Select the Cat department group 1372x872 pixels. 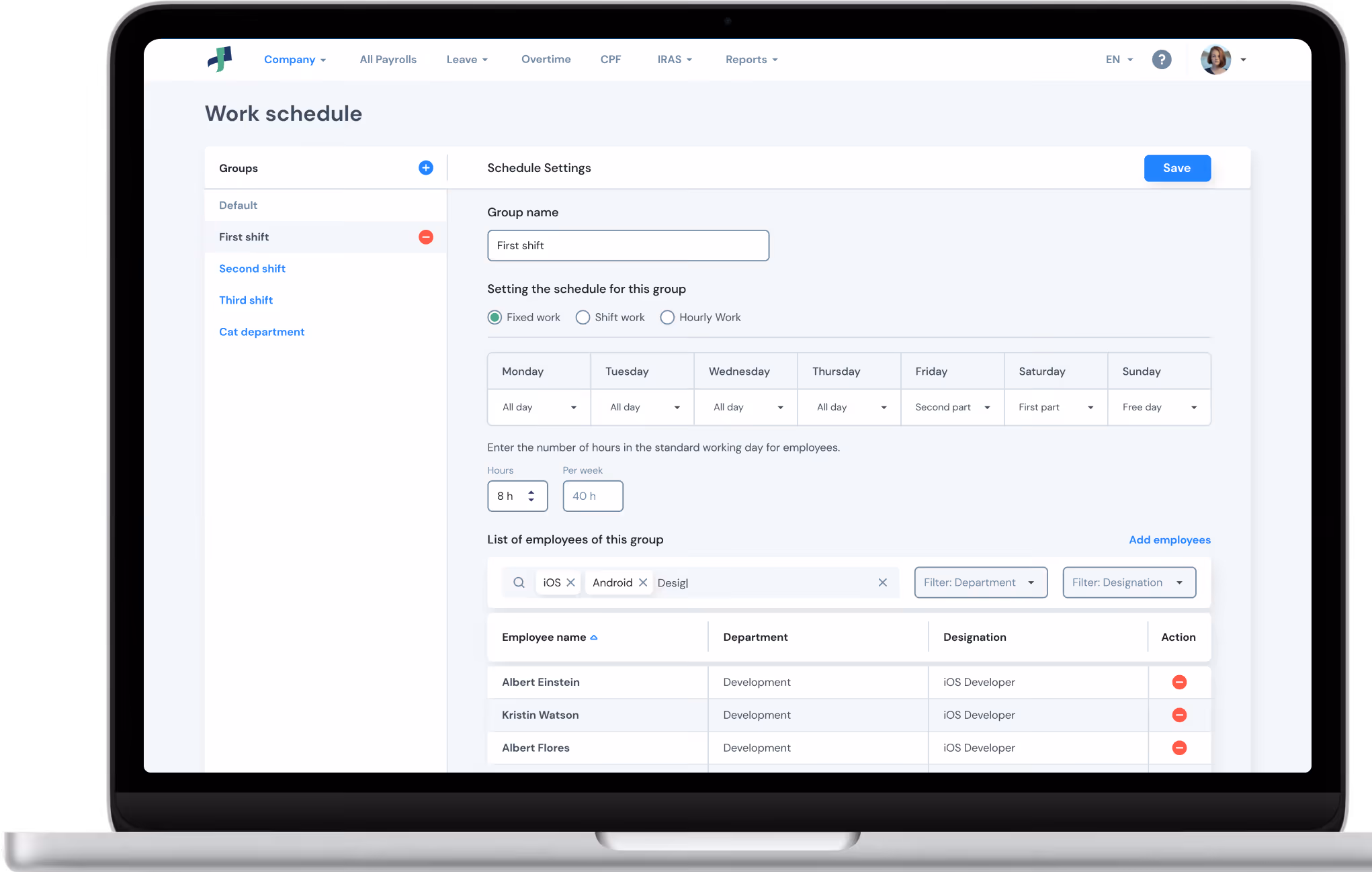click(261, 332)
